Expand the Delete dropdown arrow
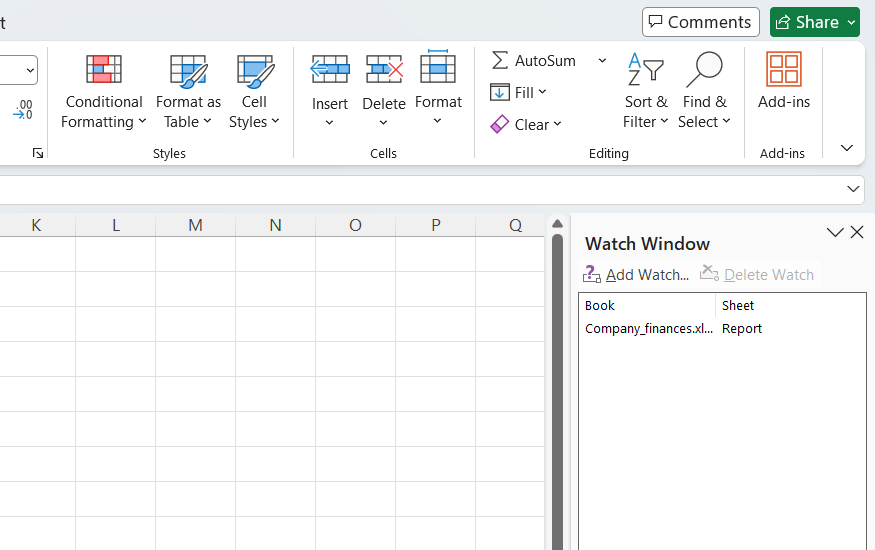The height and width of the screenshot is (550, 875). (383, 122)
